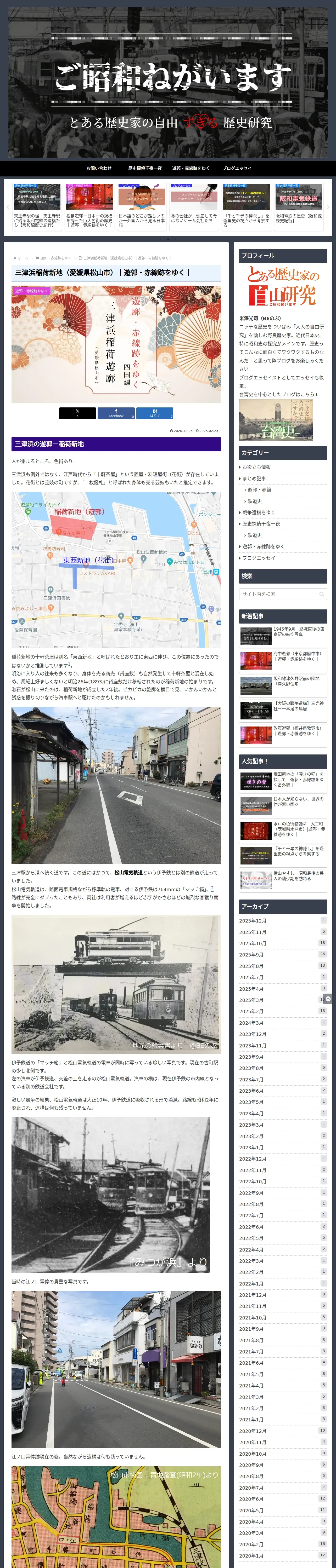The height and width of the screenshot is (1568, 336).
Task: Show next carousel articles with right arrow
Action: (x=328, y=207)
